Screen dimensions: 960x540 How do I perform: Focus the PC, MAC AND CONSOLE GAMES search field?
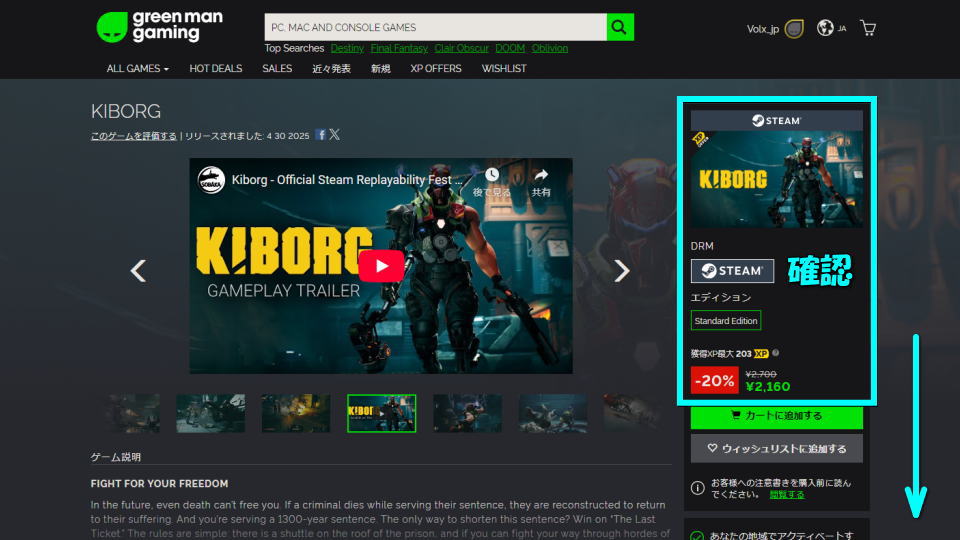(435, 27)
